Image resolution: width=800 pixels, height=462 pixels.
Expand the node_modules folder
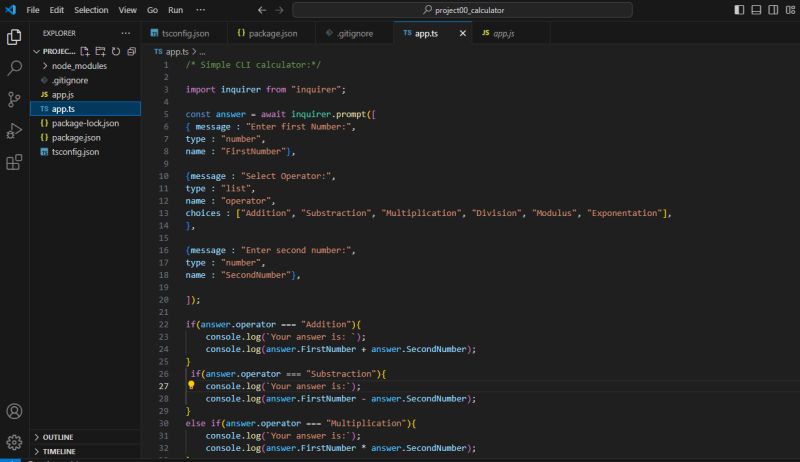coord(79,66)
